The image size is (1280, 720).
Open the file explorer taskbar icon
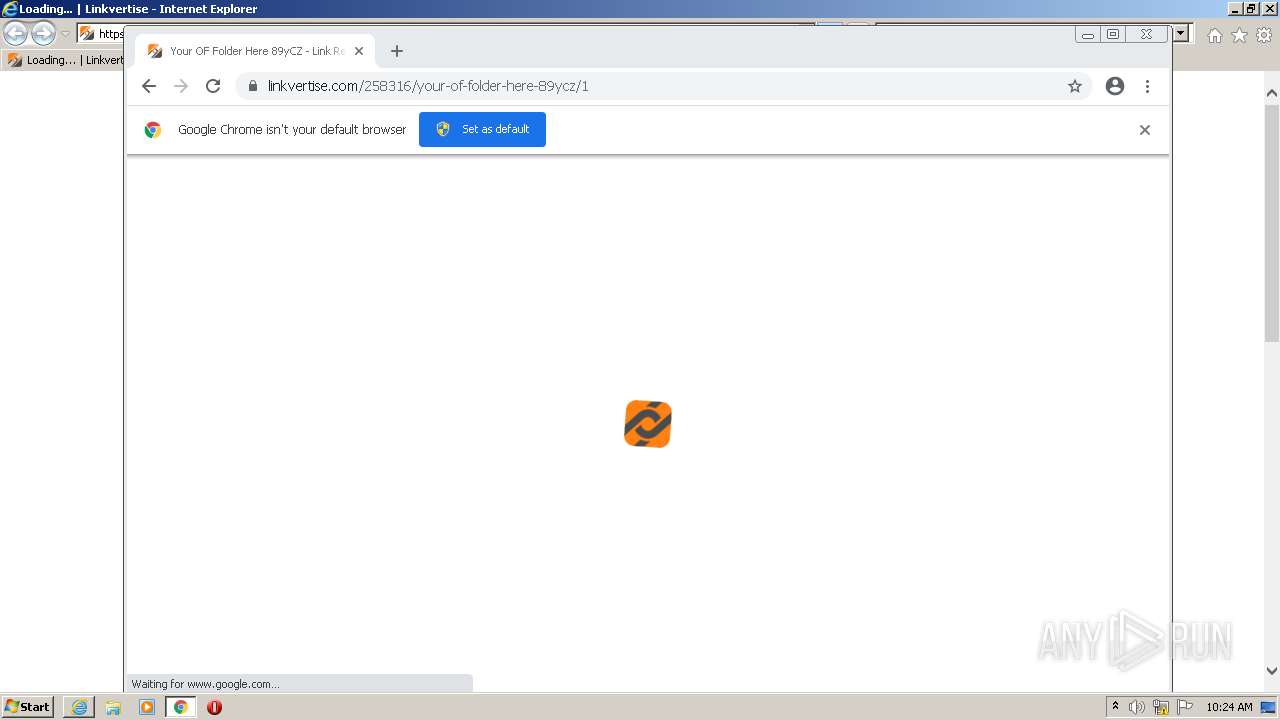pos(113,707)
